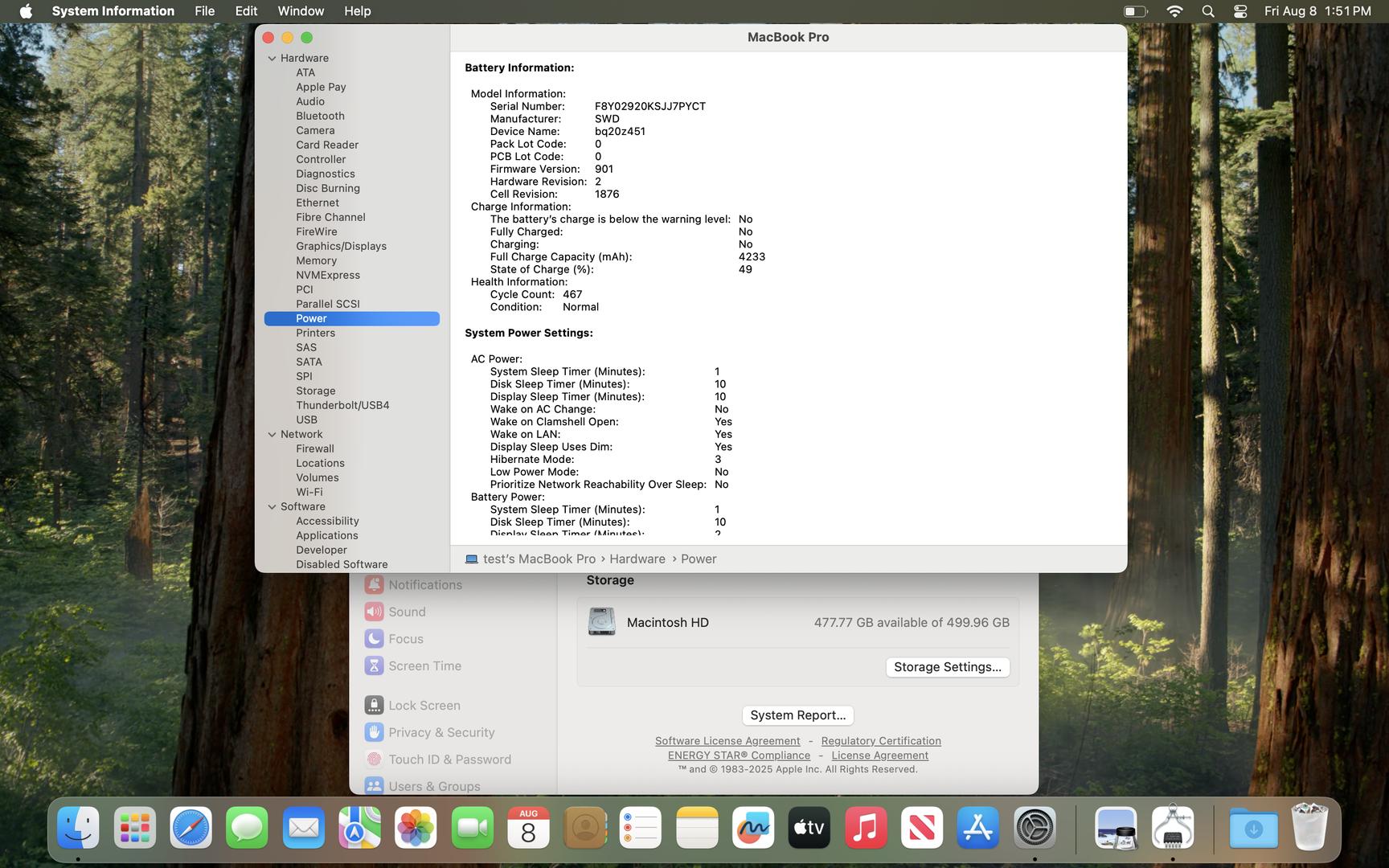This screenshot has height=868, width=1389.
Task: Open Sound in System Settings sidebar
Action: [x=407, y=612]
